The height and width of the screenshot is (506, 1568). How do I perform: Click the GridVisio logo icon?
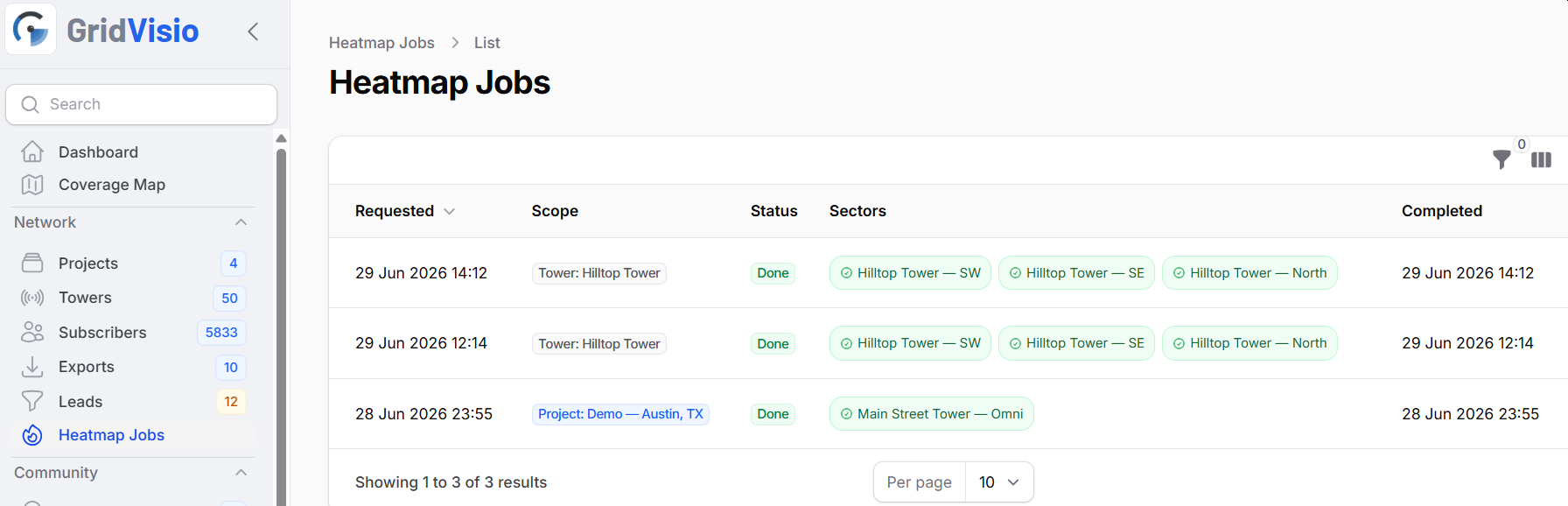coord(31,30)
